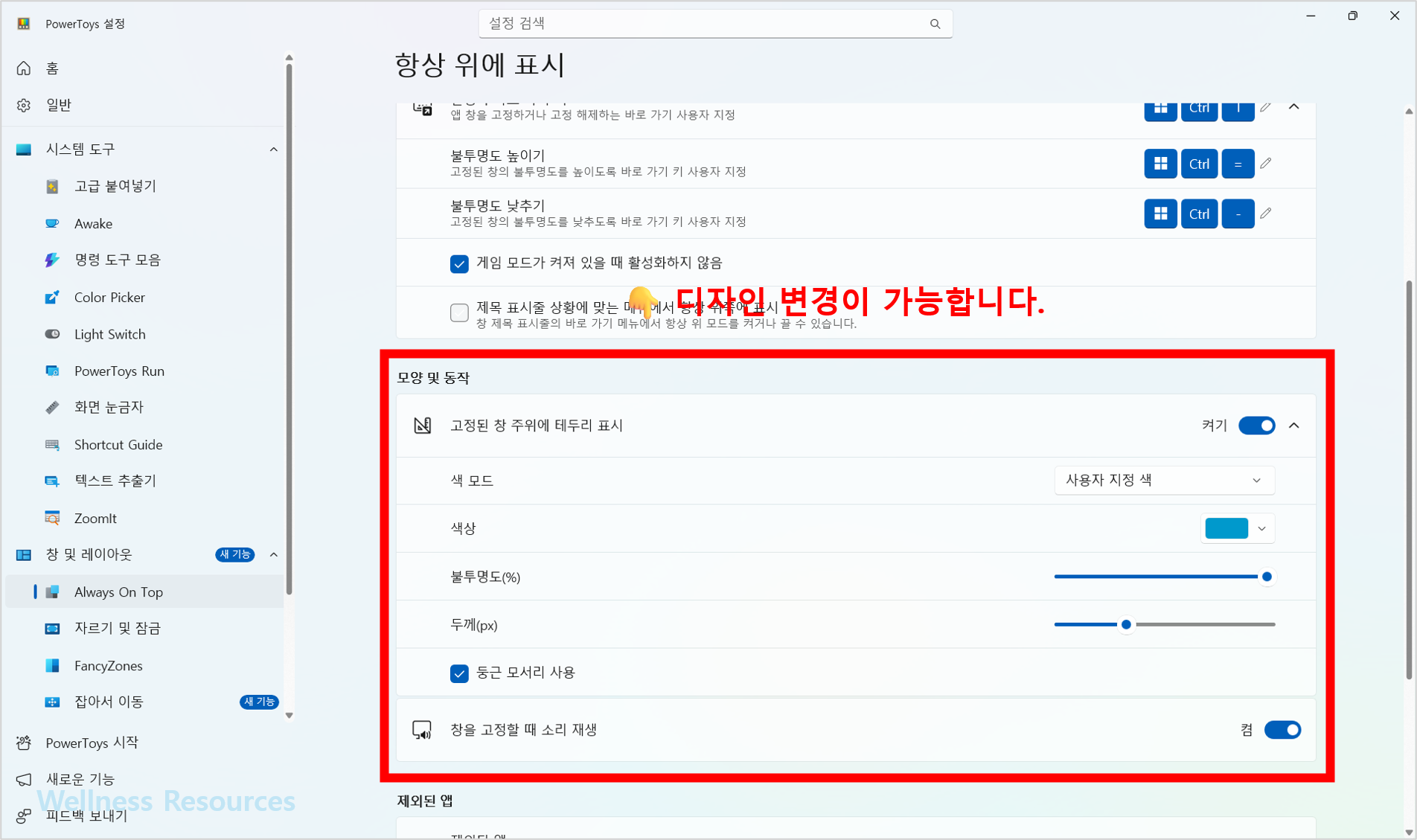This screenshot has width=1417, height=840.
Task: Click the - key in 불투명도 낮추기
Action: (x=1238, y=214)
